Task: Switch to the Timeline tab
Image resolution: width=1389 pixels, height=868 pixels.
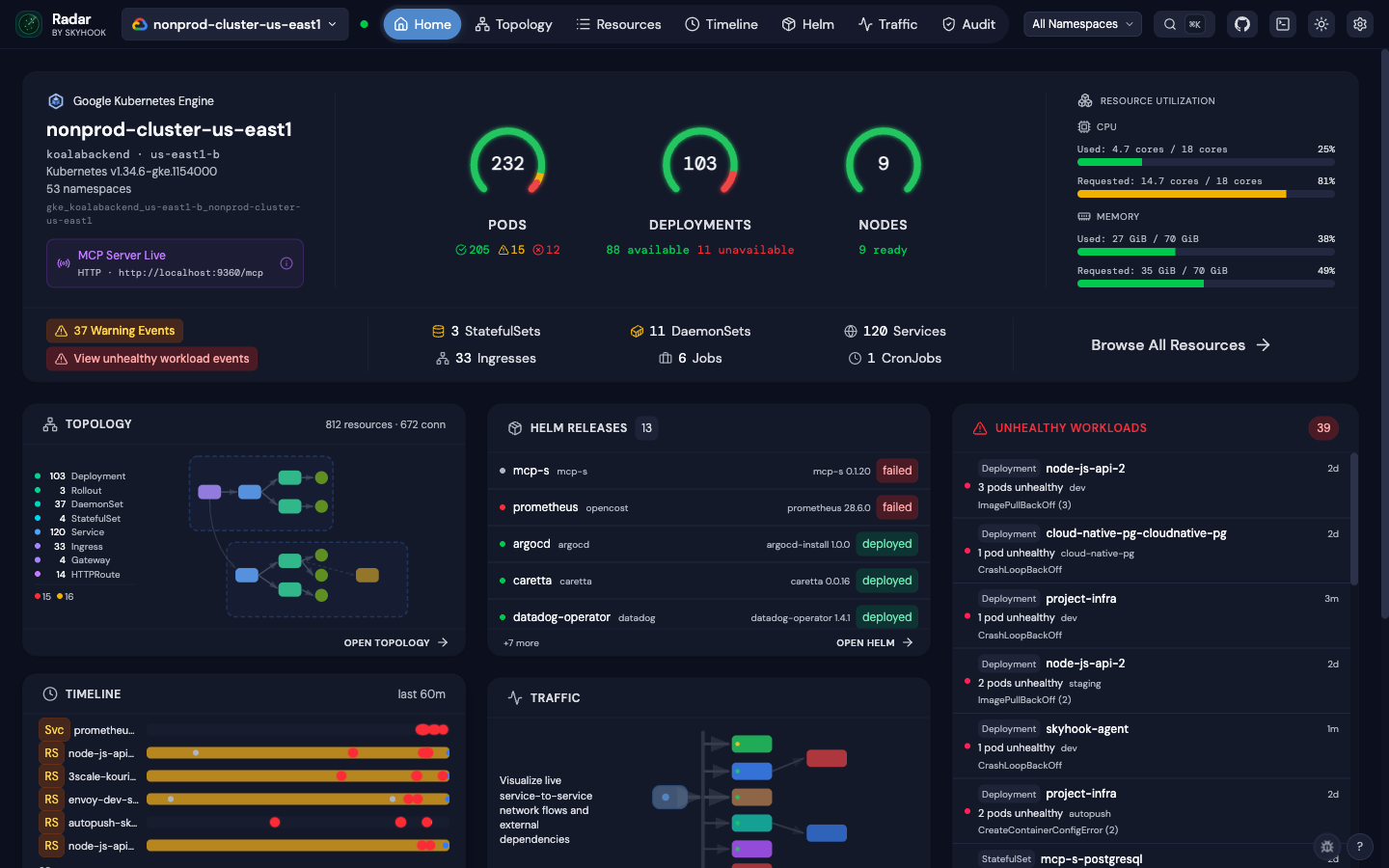Action: pyautogui.click(x=722, y=24)
